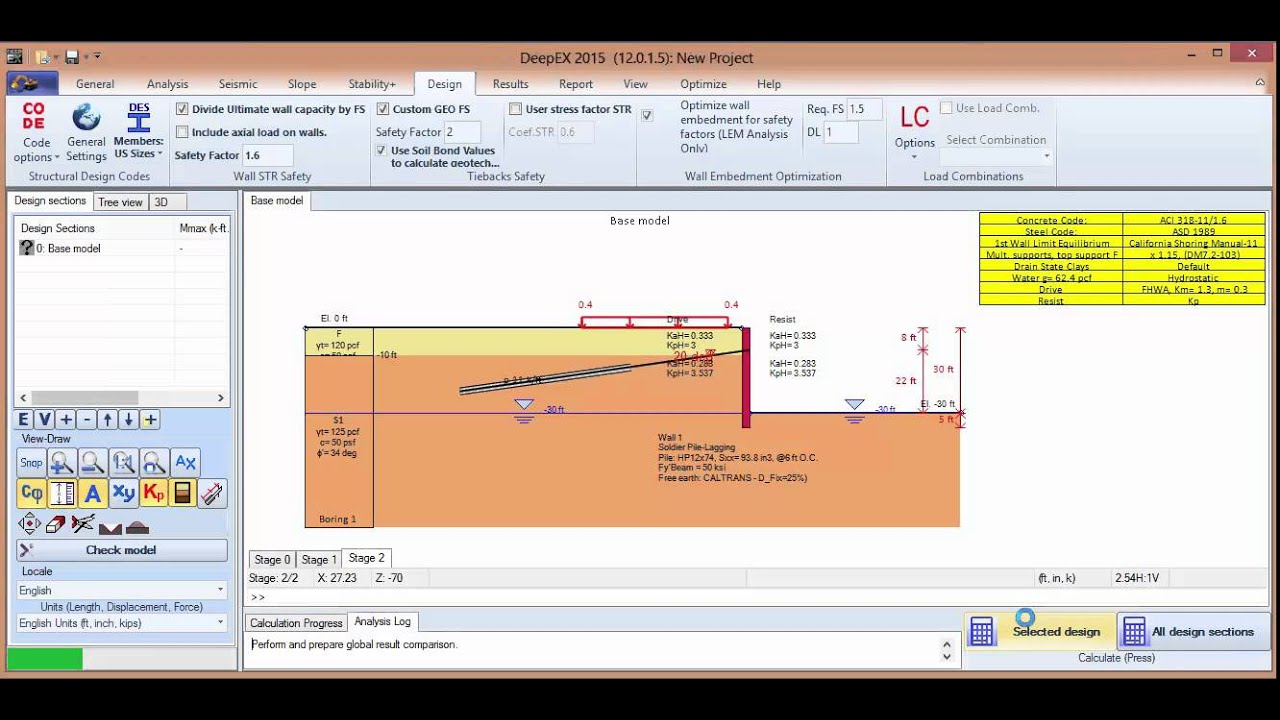Toggle the A text annotation icon

coord(93,493)
